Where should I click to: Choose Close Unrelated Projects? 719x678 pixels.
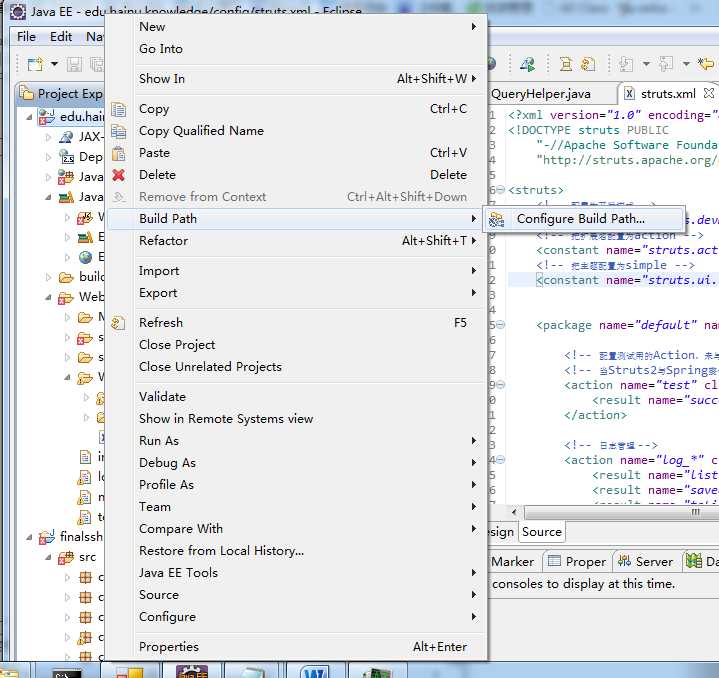click(x=296, y=367)
